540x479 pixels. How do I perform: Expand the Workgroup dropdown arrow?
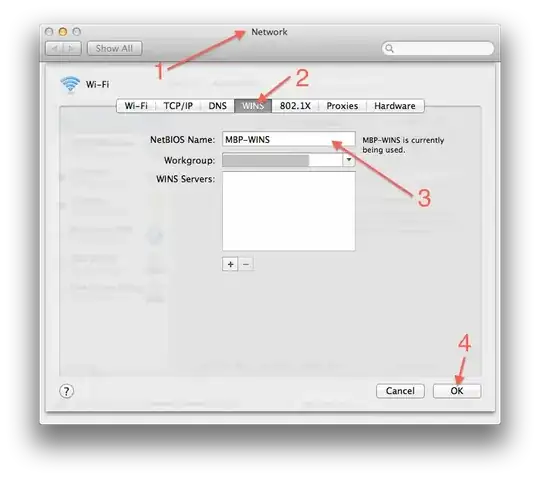[x=349, y=160]
